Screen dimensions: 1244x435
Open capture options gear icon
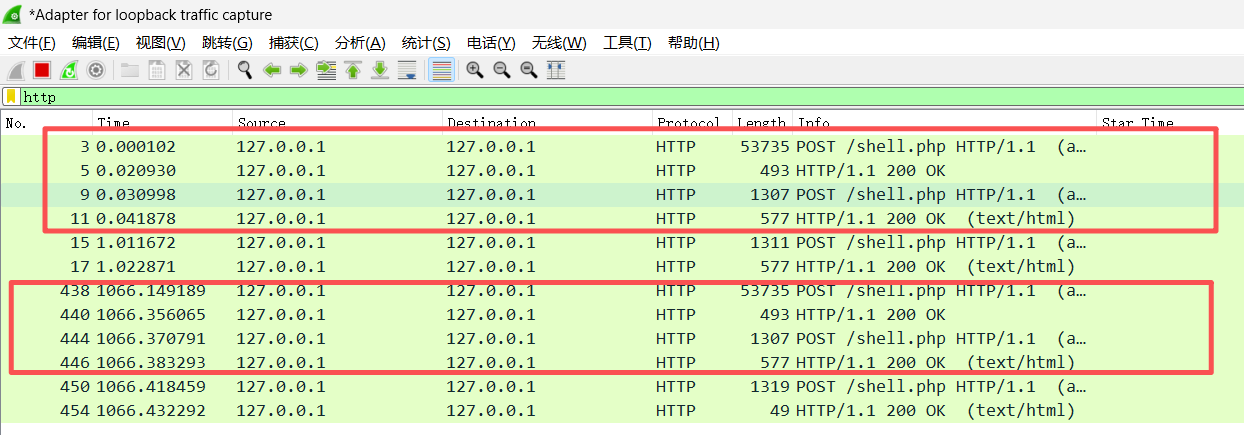(96, 70)
